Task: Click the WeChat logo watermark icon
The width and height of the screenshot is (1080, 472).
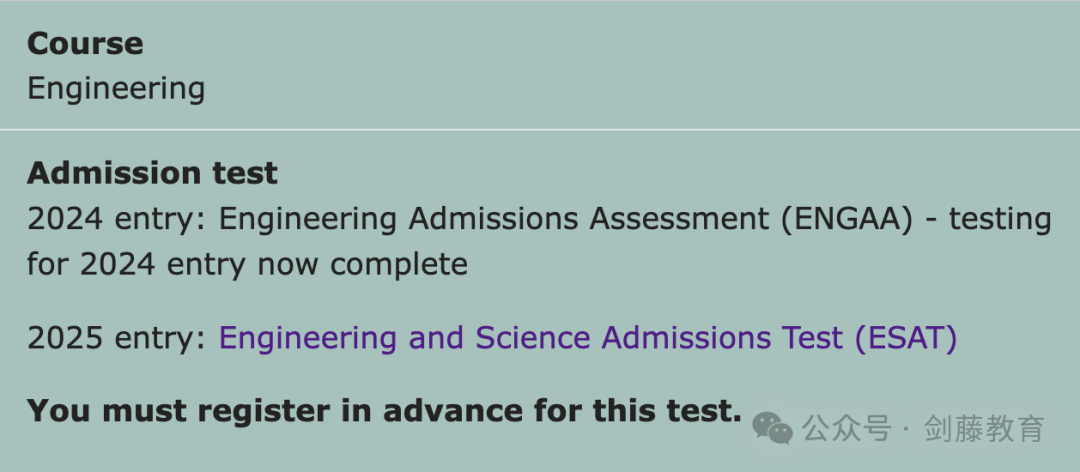Action: click(772, 429)
